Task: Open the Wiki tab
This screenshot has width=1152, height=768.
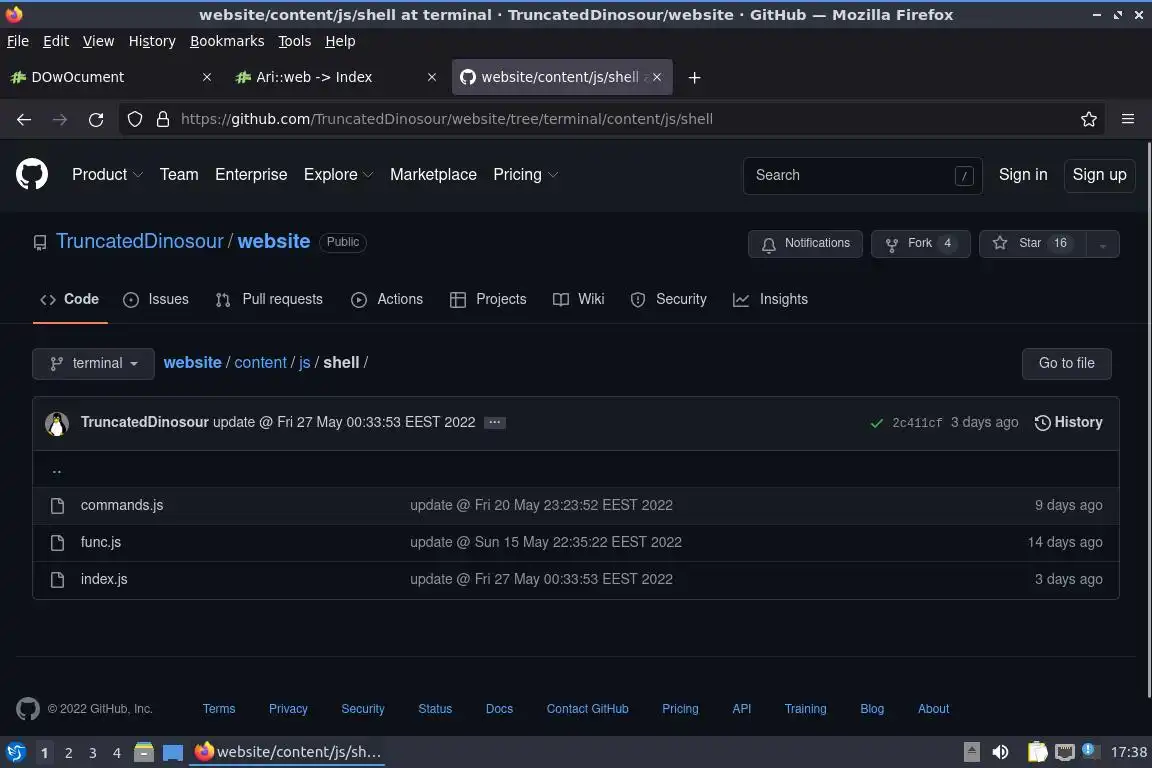Action: (x=578, y=300)
